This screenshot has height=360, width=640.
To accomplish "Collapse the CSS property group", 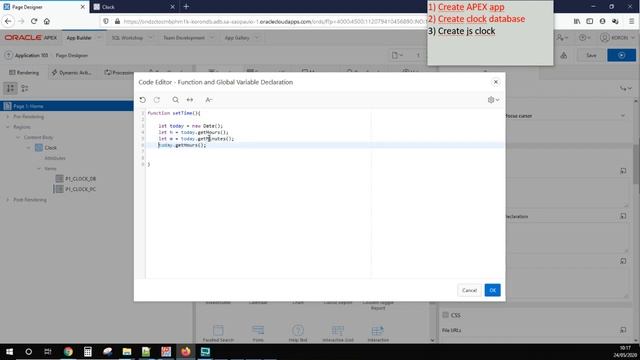I will pos(446,315).
